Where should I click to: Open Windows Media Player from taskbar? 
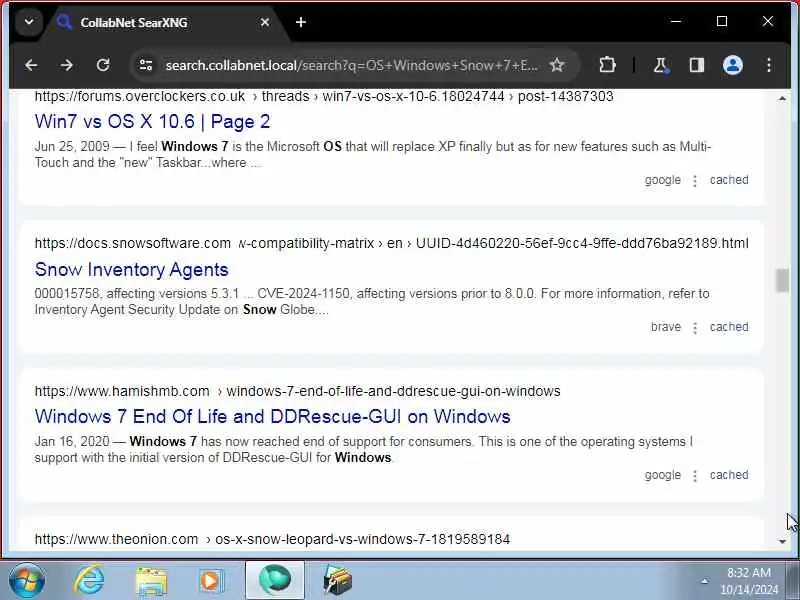click(x=212, y=581)
